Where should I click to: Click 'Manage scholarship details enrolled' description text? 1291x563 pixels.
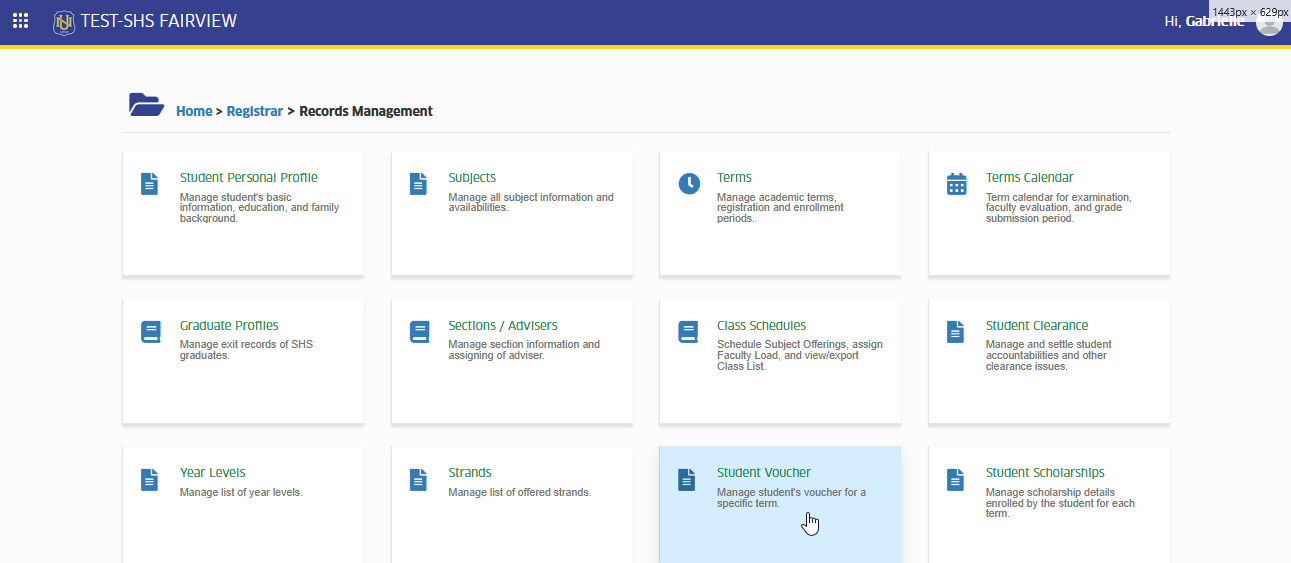point(1061,503)
